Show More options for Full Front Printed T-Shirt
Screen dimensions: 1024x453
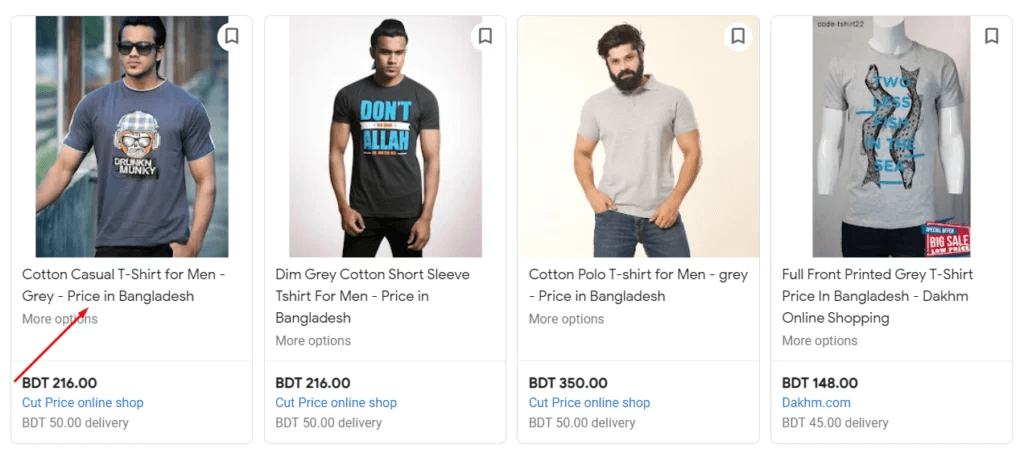point(819,341)
